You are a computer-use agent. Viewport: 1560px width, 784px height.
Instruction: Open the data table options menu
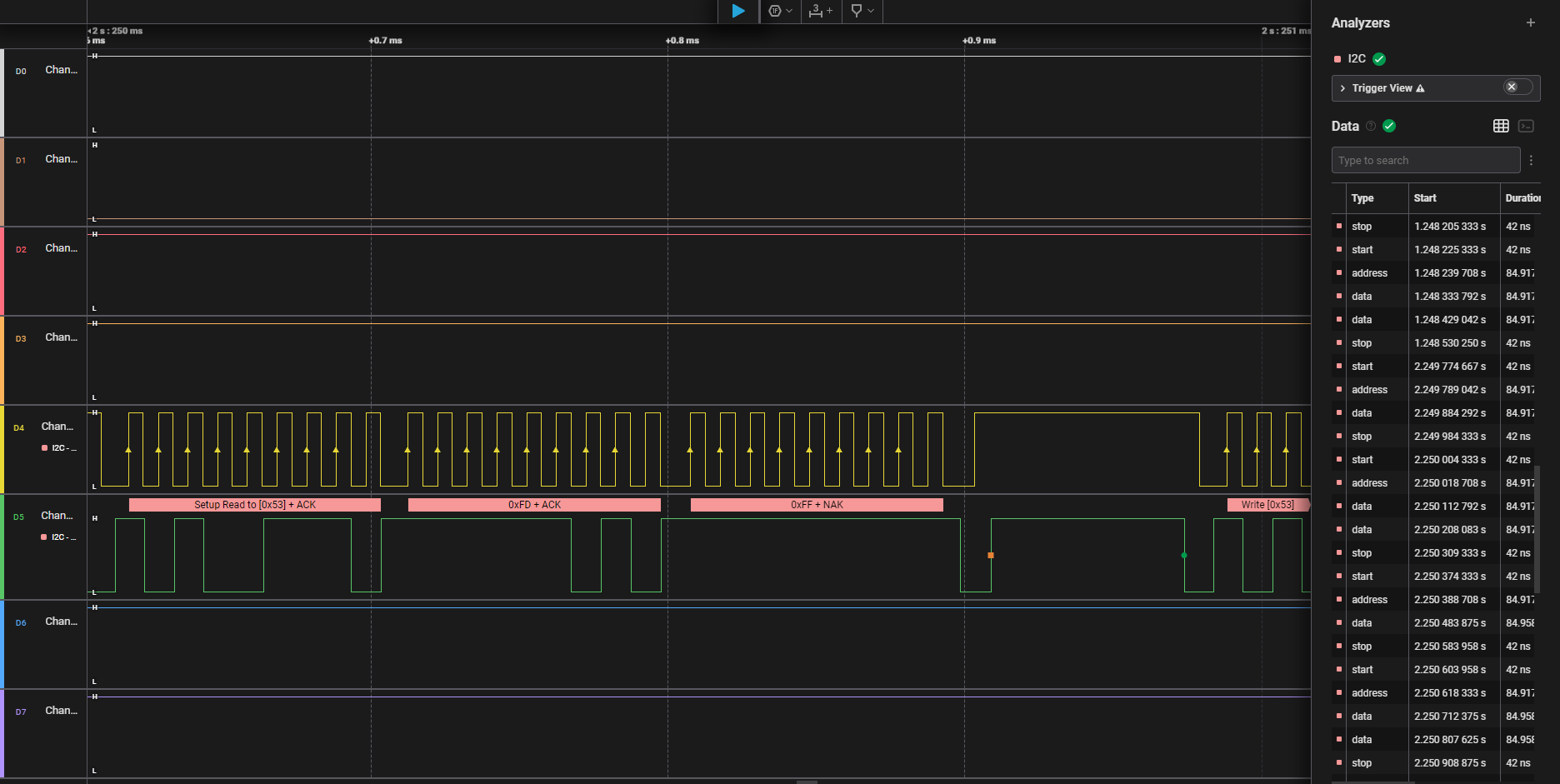1531,160
